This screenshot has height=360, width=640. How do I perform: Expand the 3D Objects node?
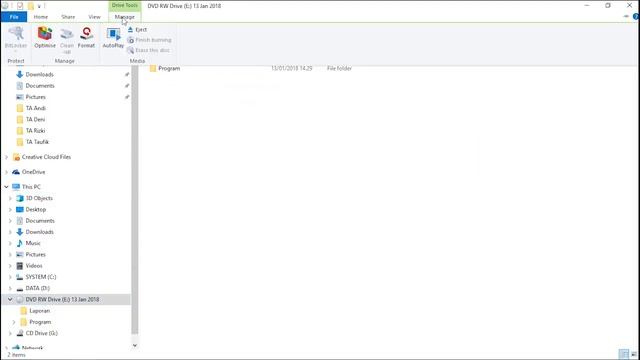point(10,198)
